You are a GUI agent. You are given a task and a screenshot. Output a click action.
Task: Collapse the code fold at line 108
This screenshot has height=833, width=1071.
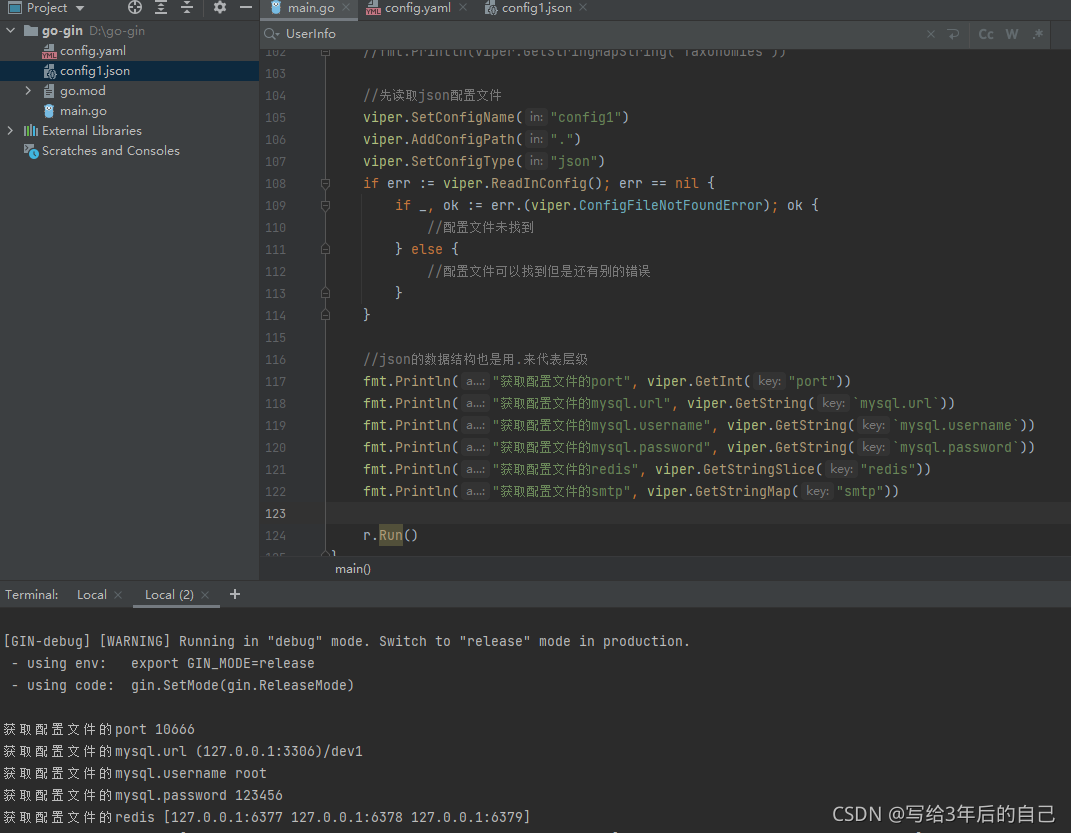click(x=324, y=183)
